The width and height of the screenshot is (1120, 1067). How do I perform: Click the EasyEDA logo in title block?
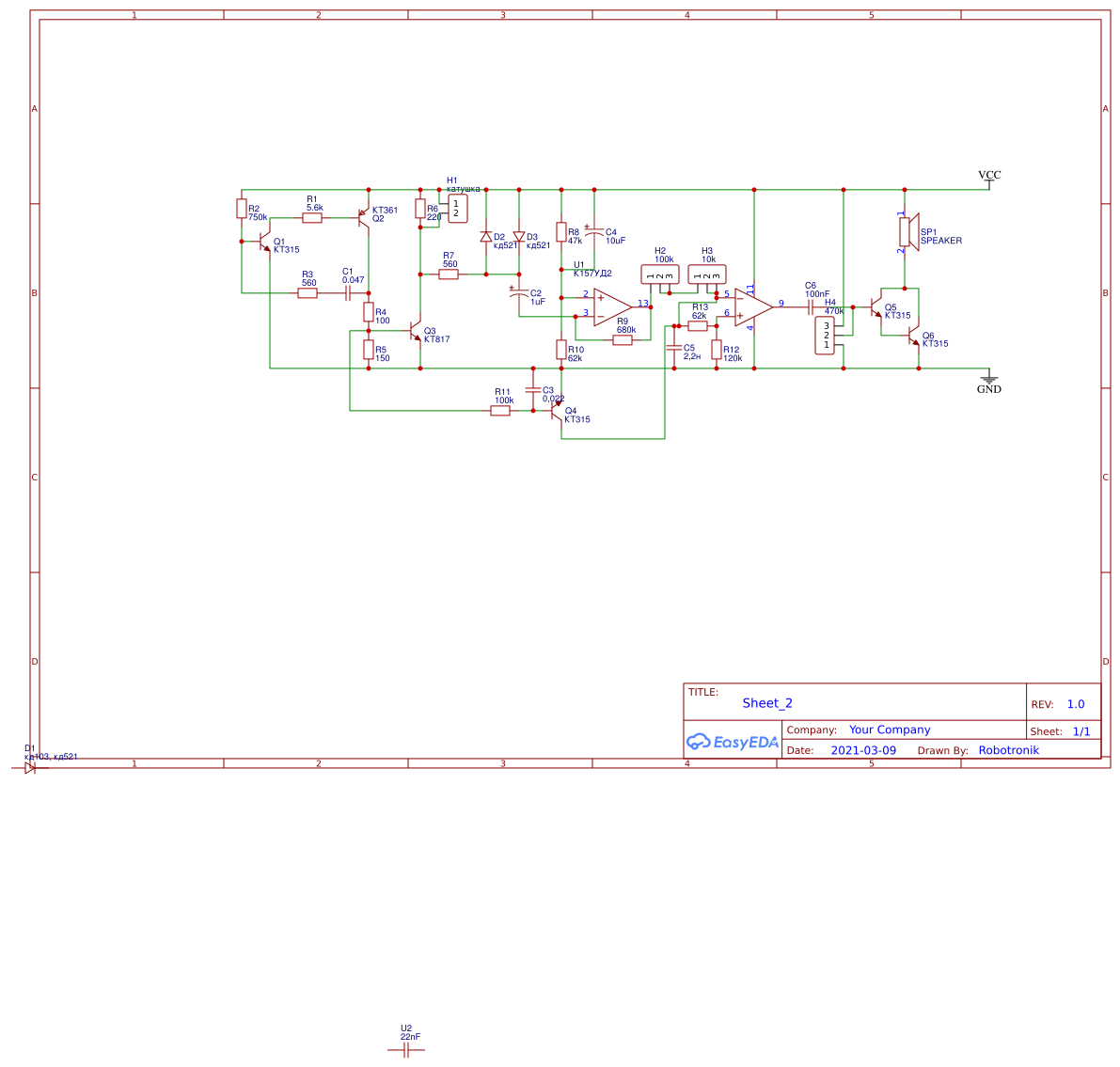pos(733,741)
